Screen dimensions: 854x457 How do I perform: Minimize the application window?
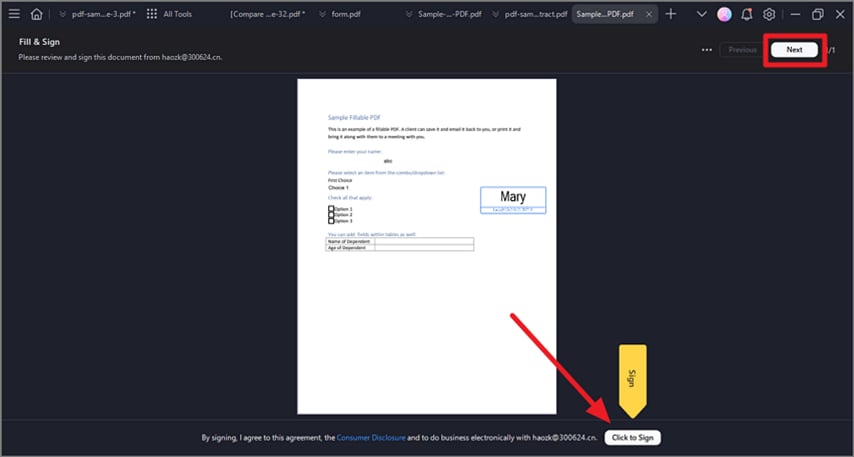click(x=795, y=15)
